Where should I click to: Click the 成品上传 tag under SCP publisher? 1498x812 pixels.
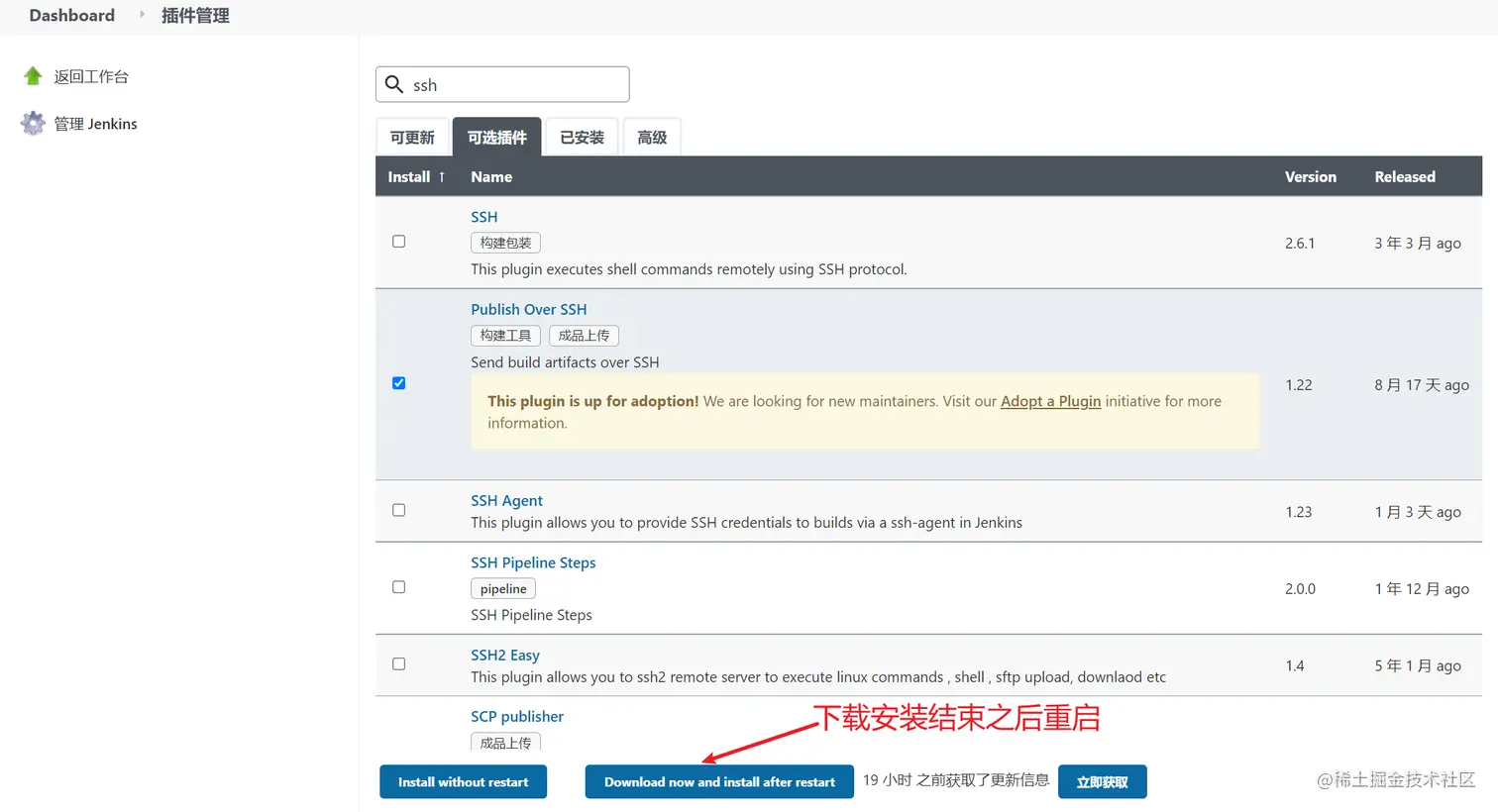(x=505, y=742)
